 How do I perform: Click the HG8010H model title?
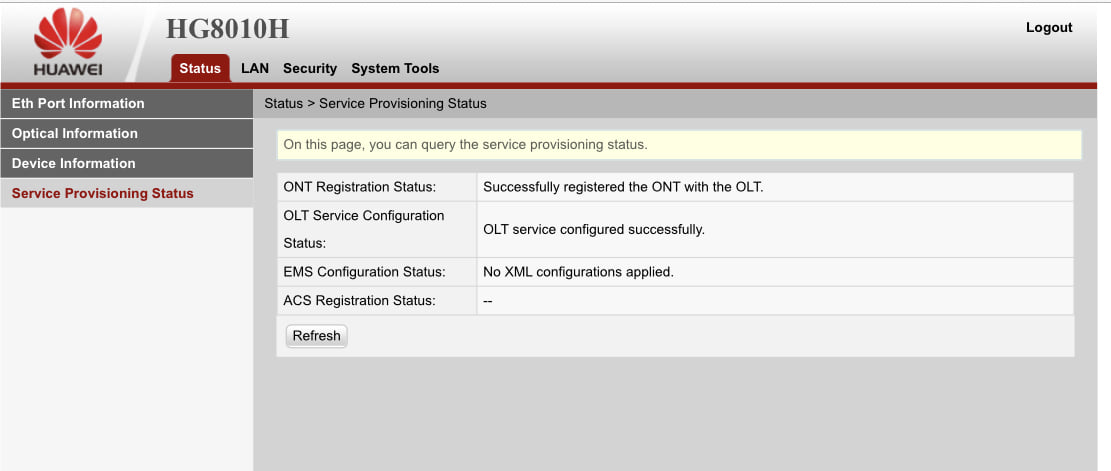point(227,29)
